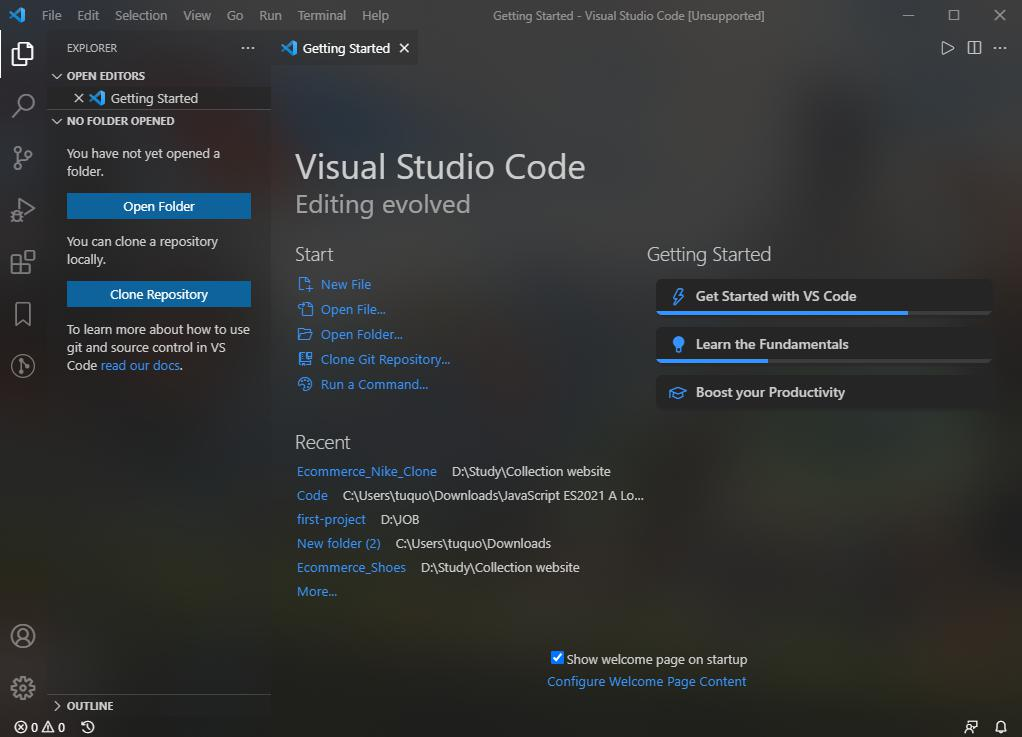1022x737 pixels.
Task: Open the Run and Debug view
Action: (x=22, y=210)
